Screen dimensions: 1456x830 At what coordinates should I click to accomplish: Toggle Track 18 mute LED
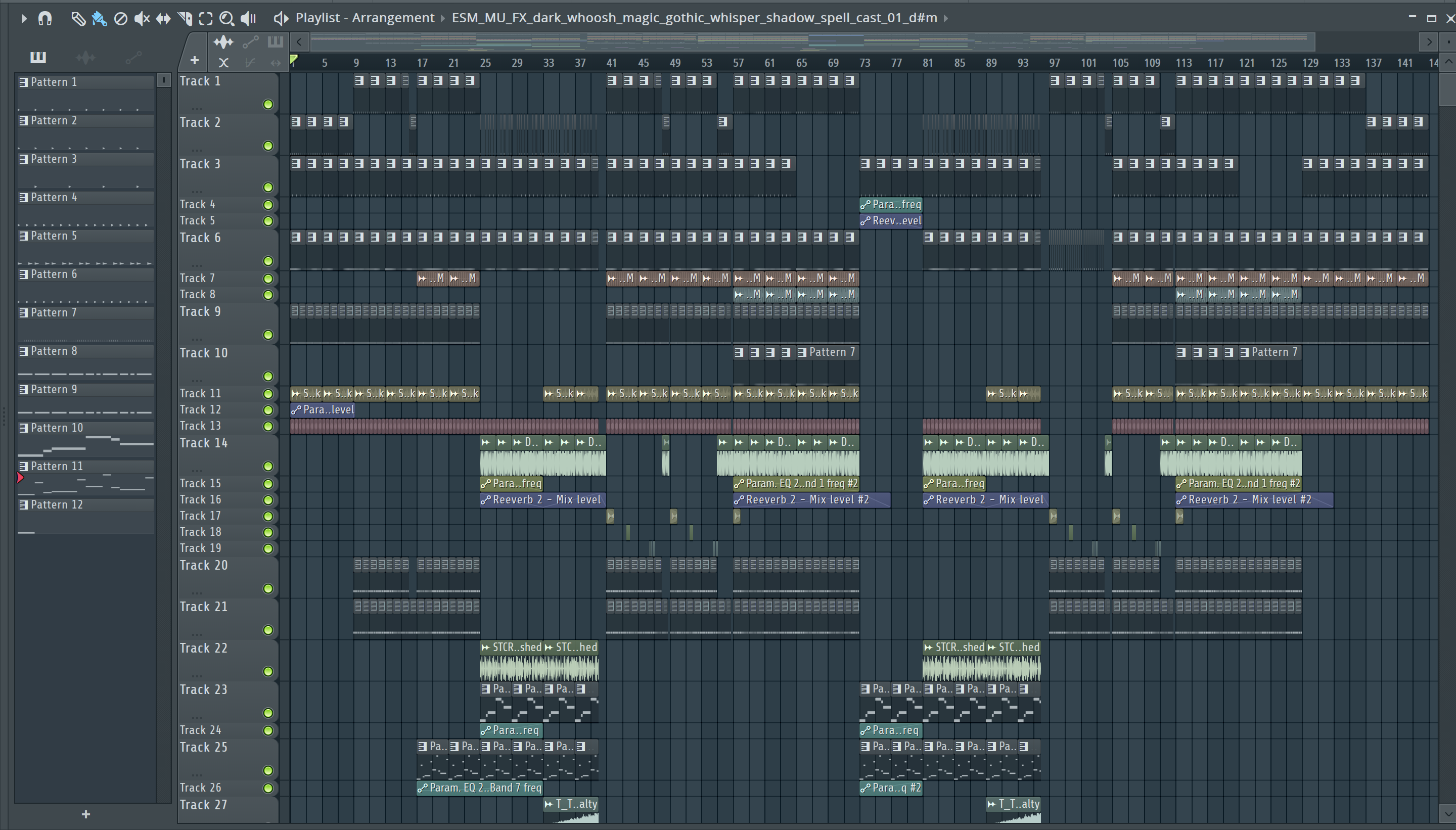pyautogui.click(x=268, y=532)
